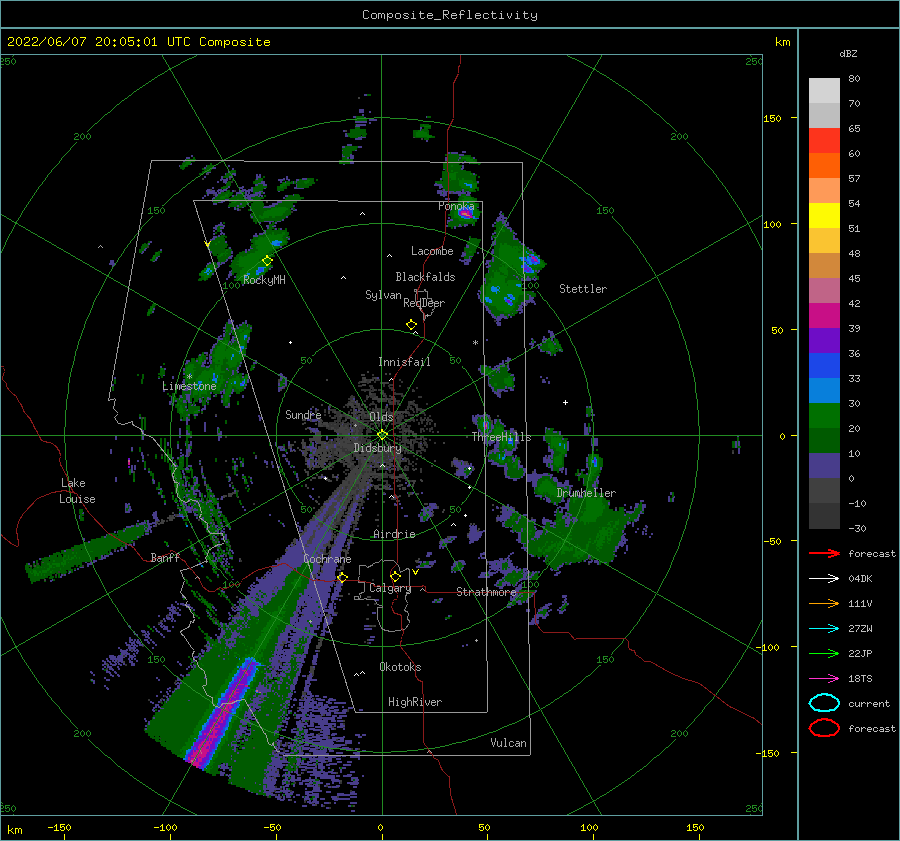900x841 pixels.
Task: Click the Composite_Reflectivity title
Action: tap(450, 15)
